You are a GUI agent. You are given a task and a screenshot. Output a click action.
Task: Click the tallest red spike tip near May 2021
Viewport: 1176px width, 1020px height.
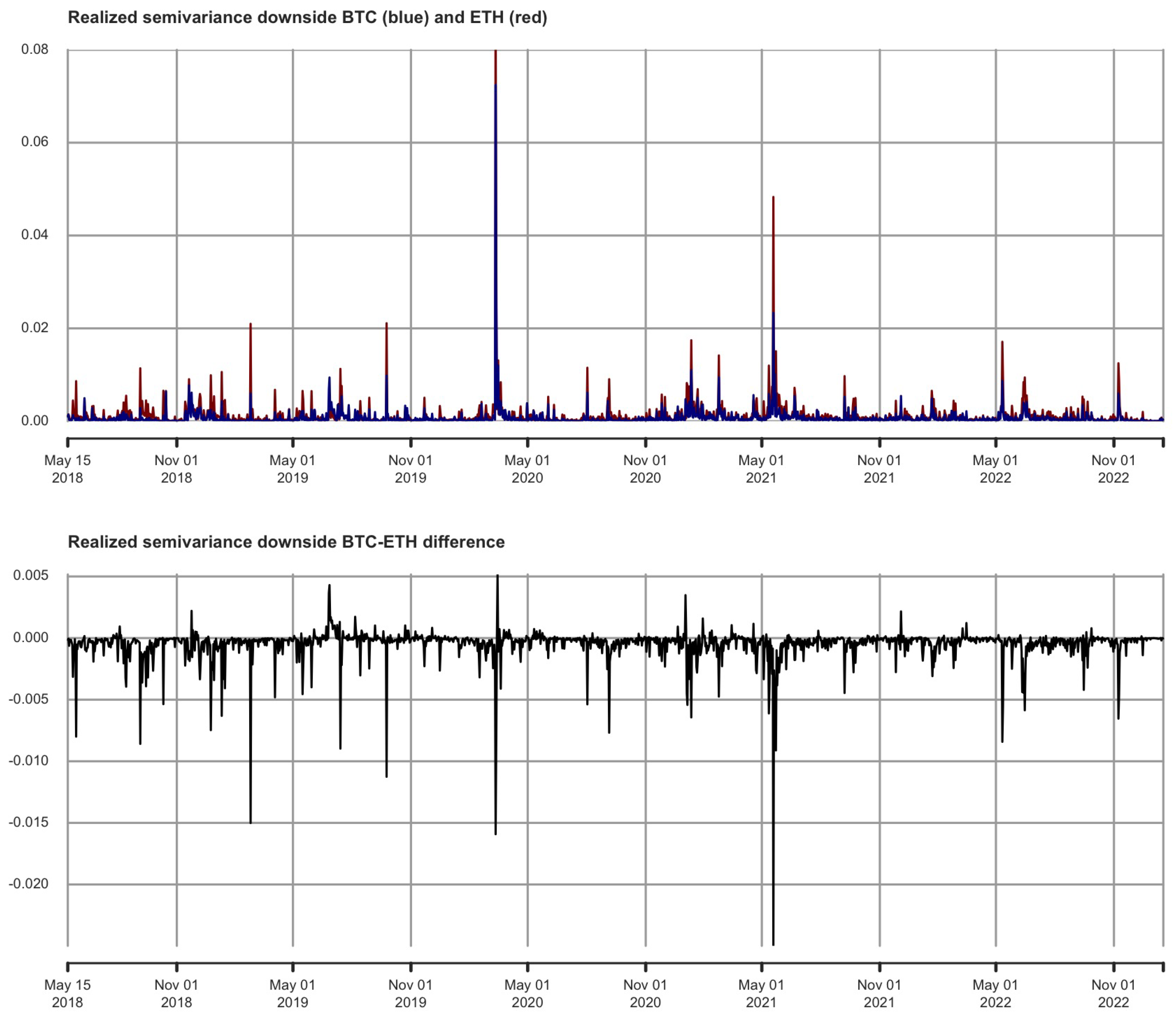tap(773, 198)
